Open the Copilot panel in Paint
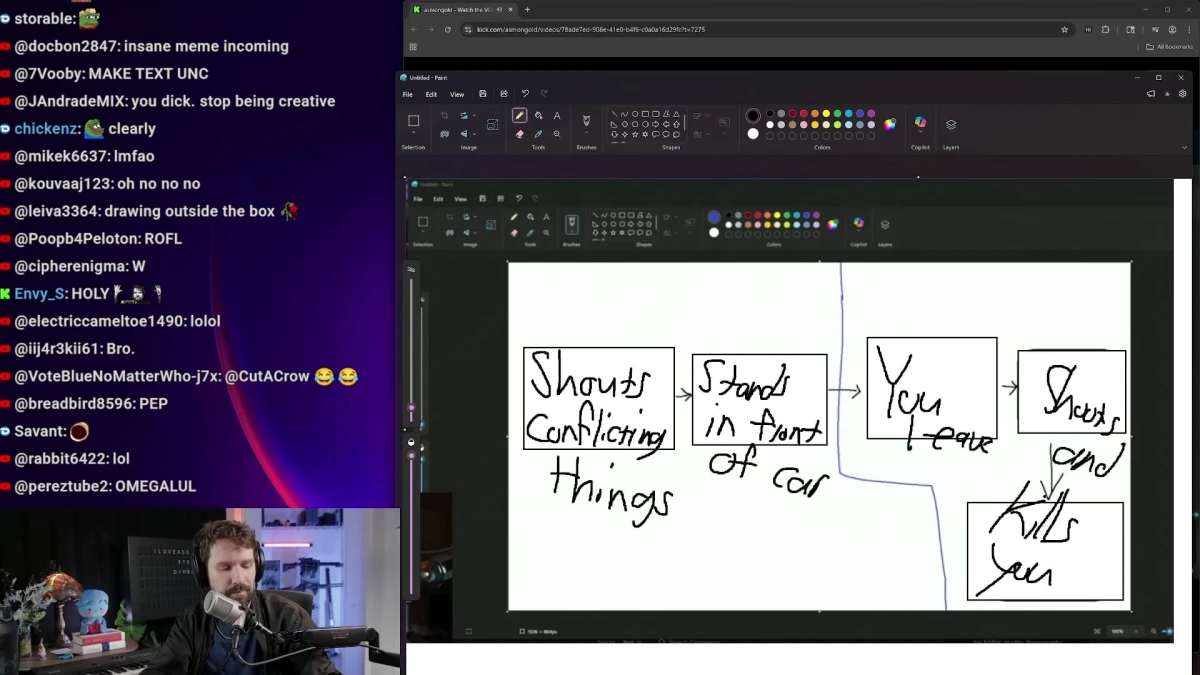This screenshot has width=1200, height=675. click(919, 122)
